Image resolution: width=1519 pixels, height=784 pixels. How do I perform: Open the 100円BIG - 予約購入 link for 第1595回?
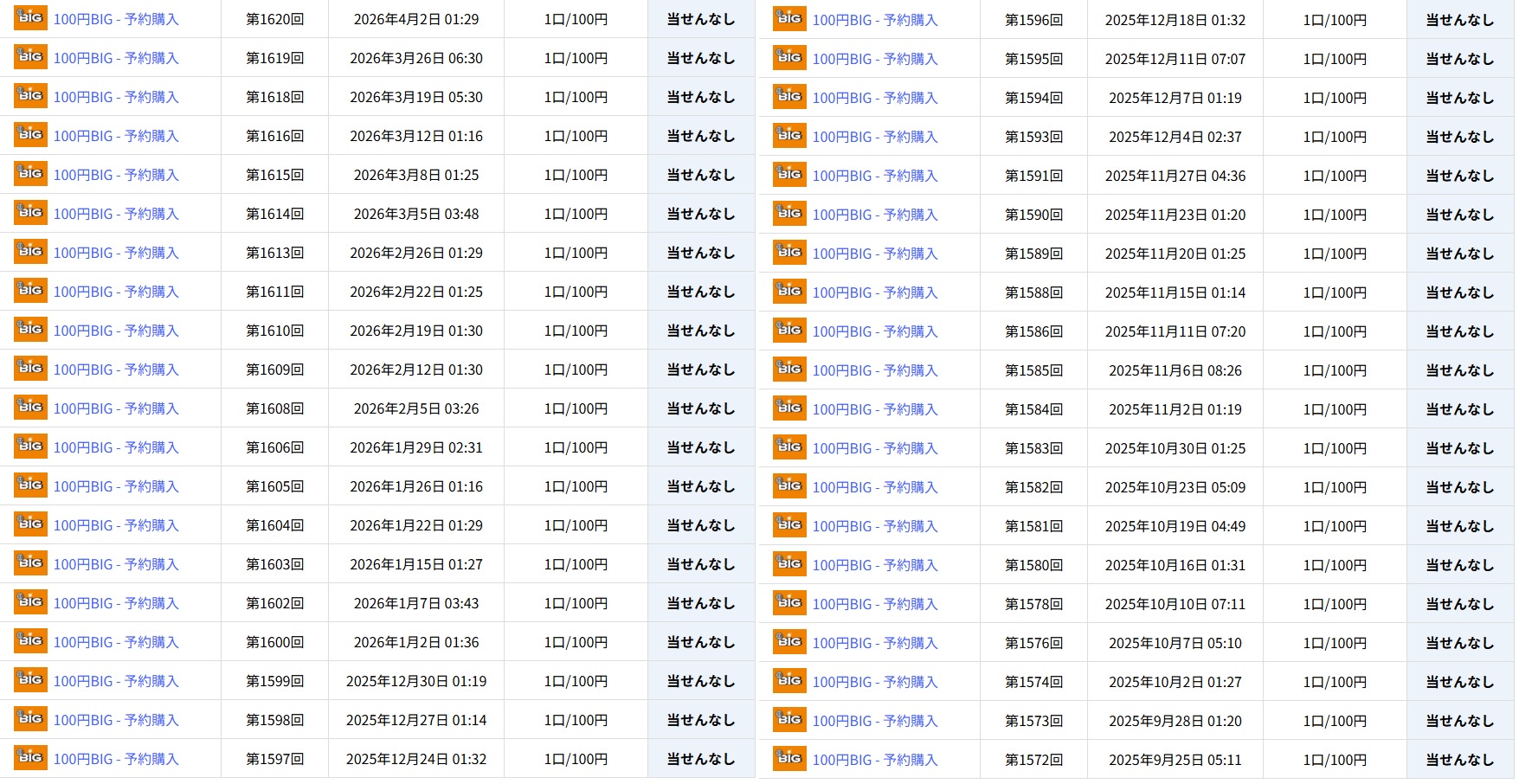pyautogui.click(x=875, y=59)
